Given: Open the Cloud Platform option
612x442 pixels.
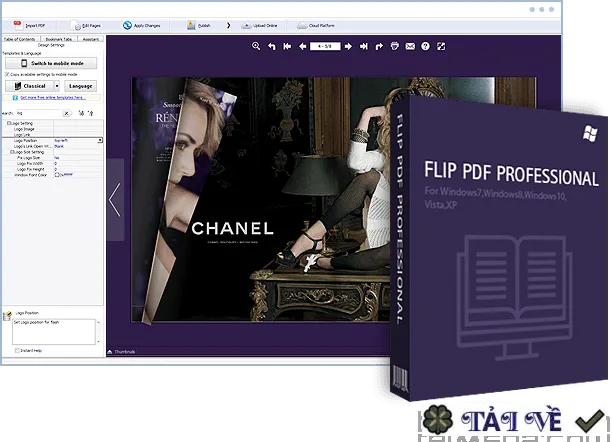Looking at the screenshot, I should tap(316, 25).
